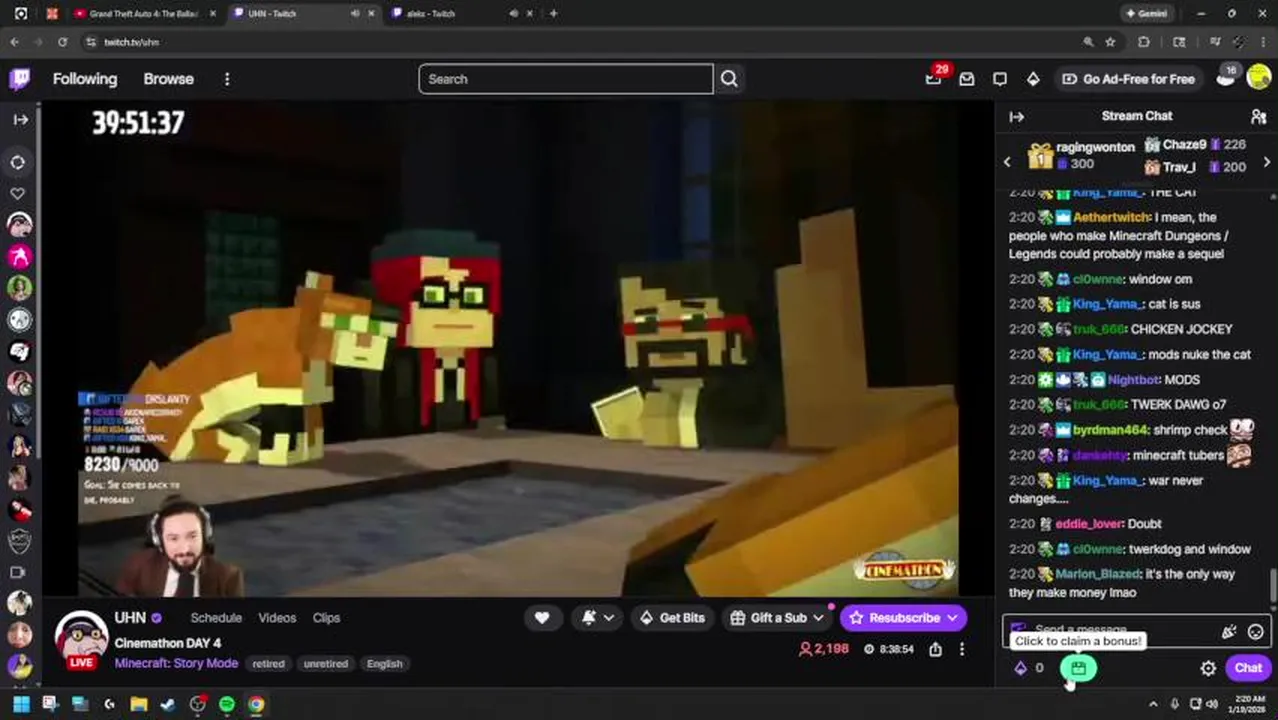
Task: Click the chat scrollbar thumb
Action: coord(1273,585)
